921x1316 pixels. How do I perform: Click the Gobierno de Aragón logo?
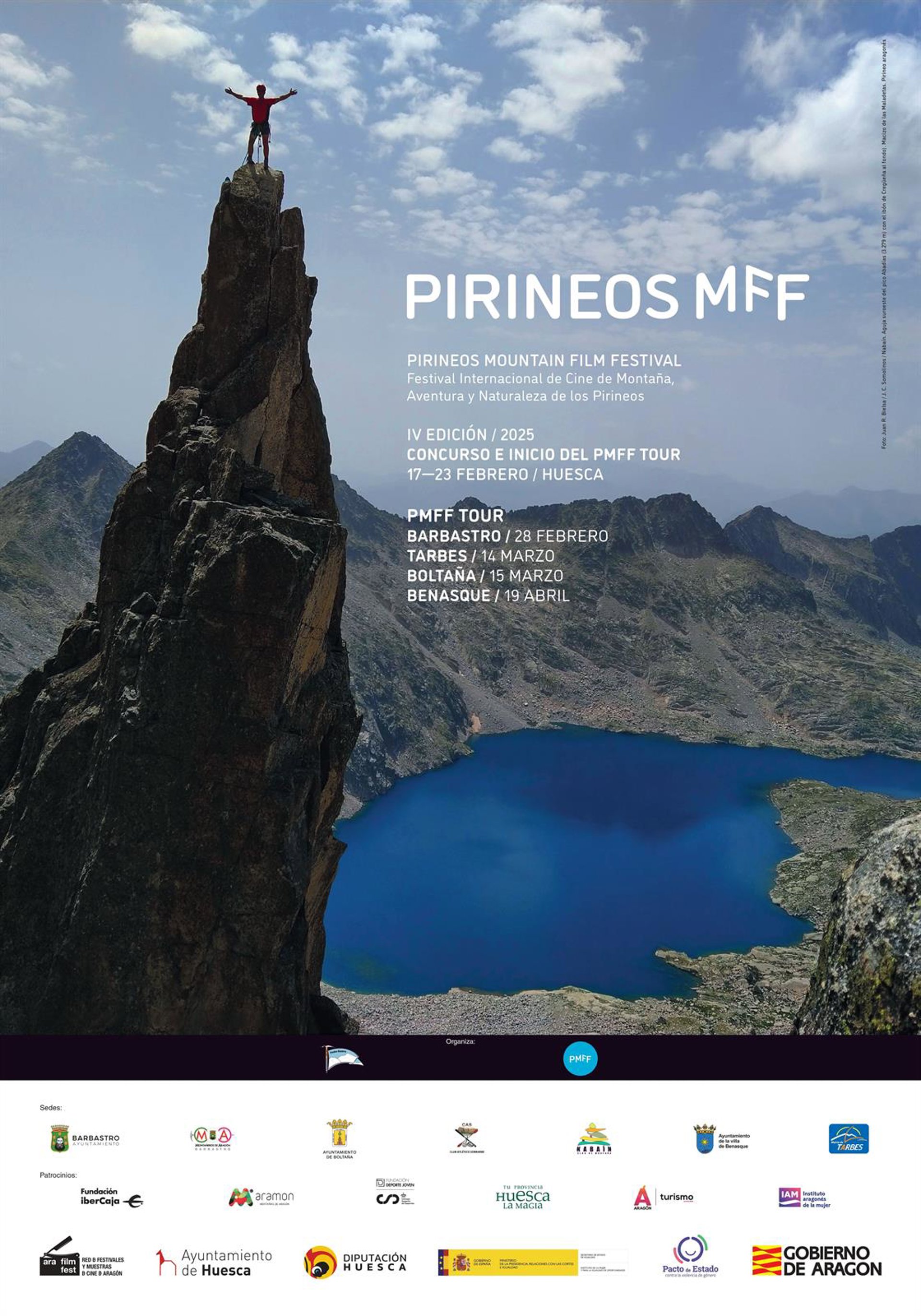click(x=817, y=1261)
